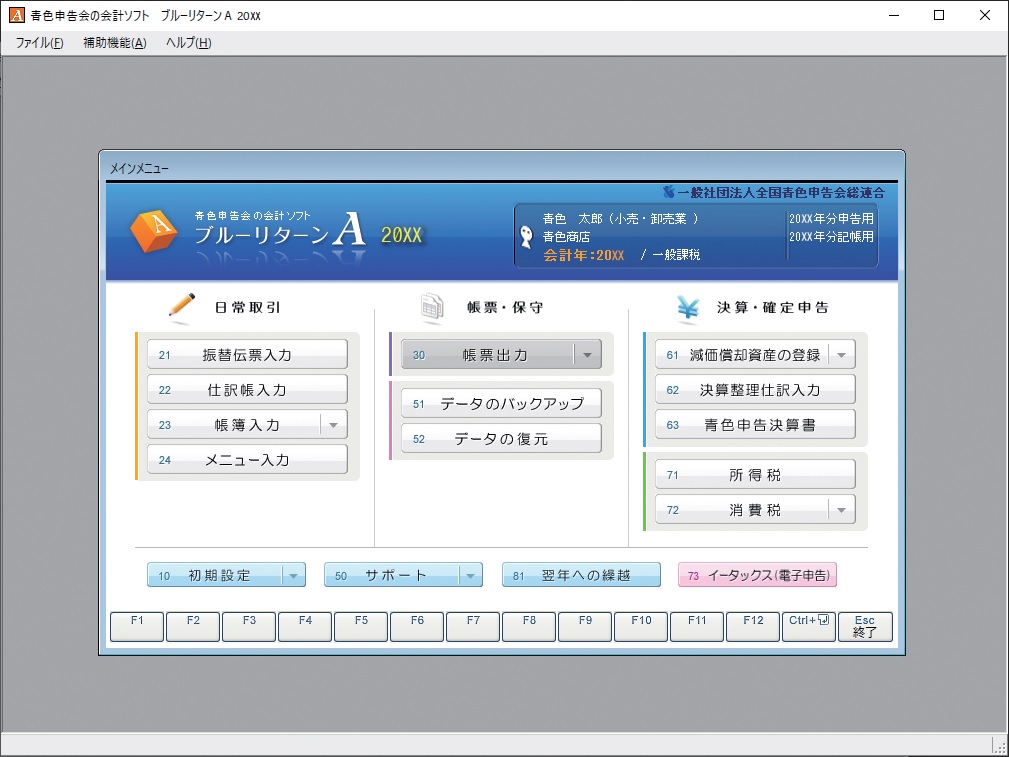
Task: Start 51 データのバックアップ
Action: tap(501, 404)
